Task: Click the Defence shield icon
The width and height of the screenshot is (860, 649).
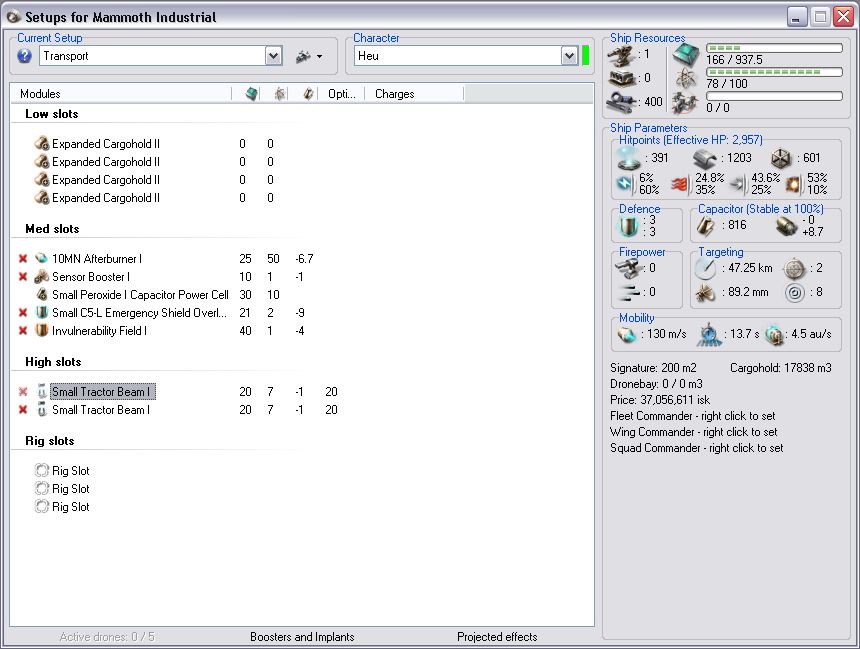Action: tap(629, 226)
